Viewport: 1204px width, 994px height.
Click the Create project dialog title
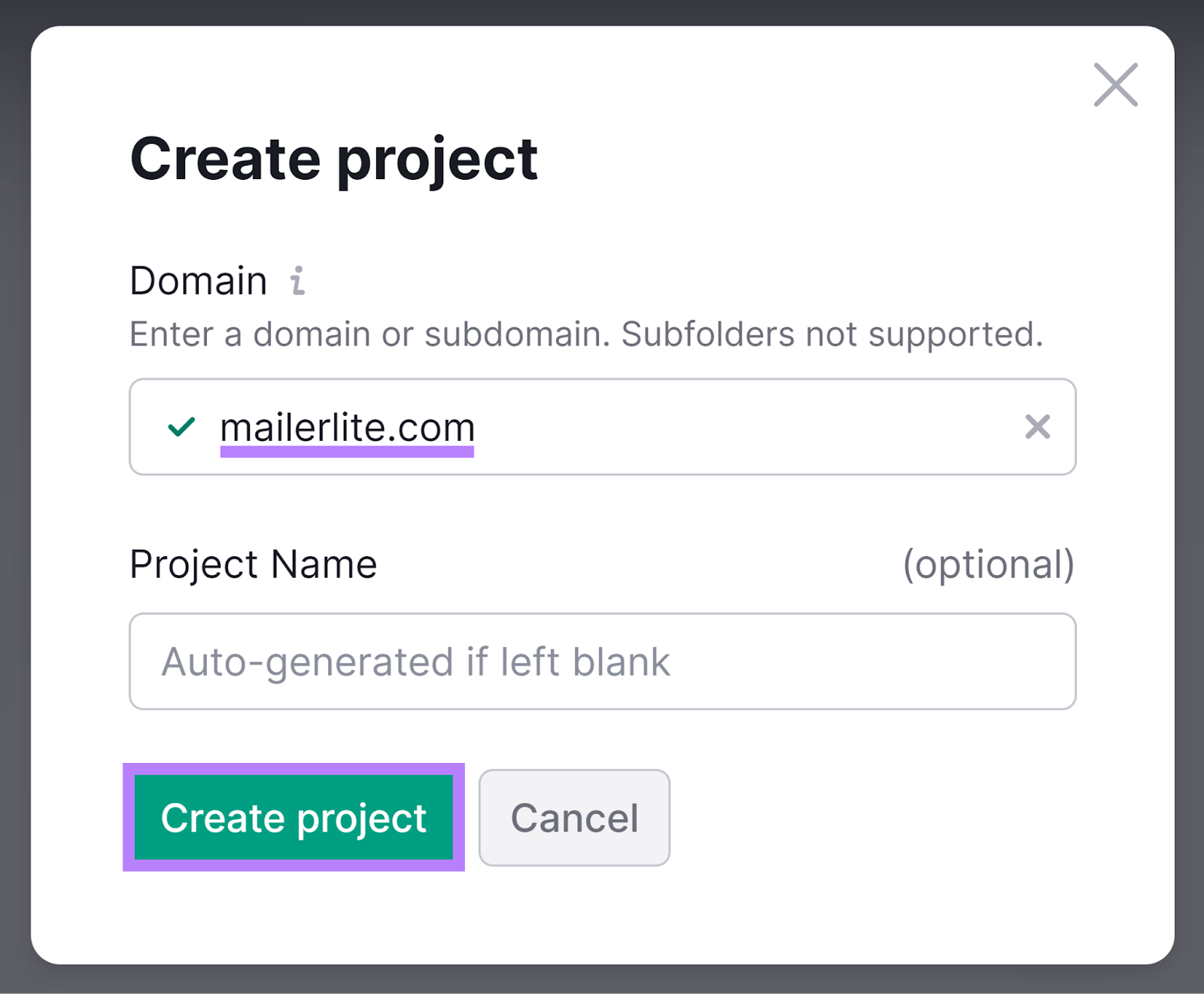[x=334, y=159]
